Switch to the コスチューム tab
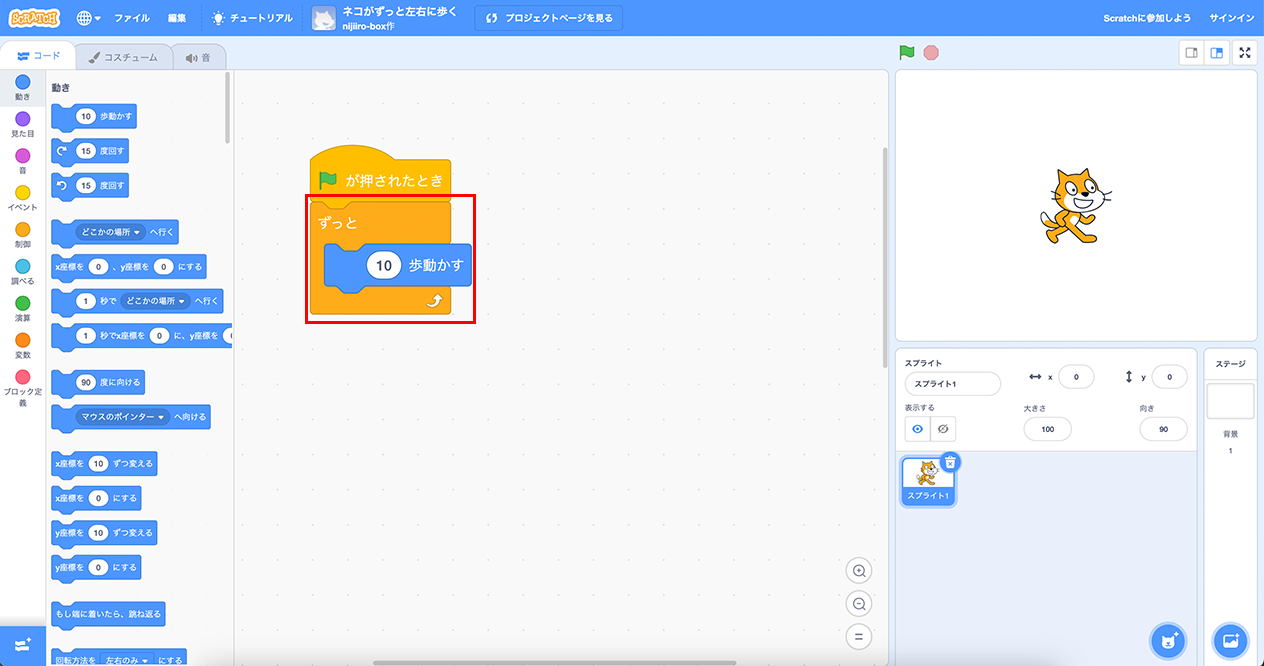Viewport: 1264px width, 666px height. point(123,57)
